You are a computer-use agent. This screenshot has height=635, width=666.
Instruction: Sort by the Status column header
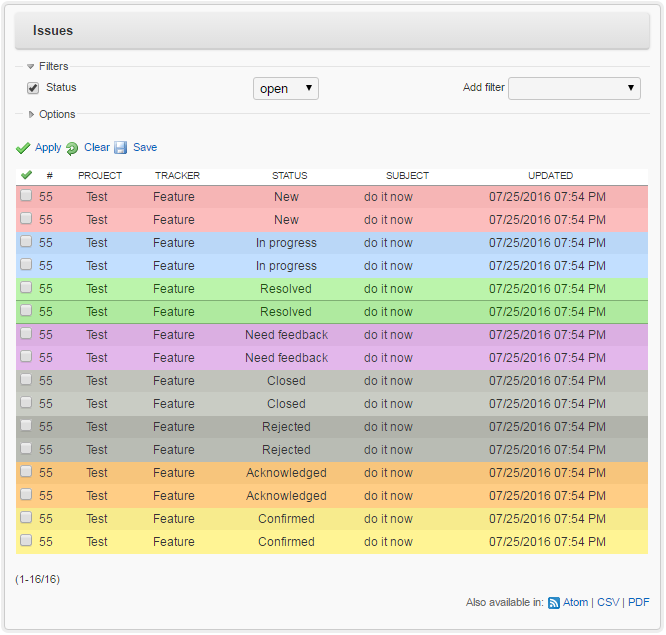[290, 176]
